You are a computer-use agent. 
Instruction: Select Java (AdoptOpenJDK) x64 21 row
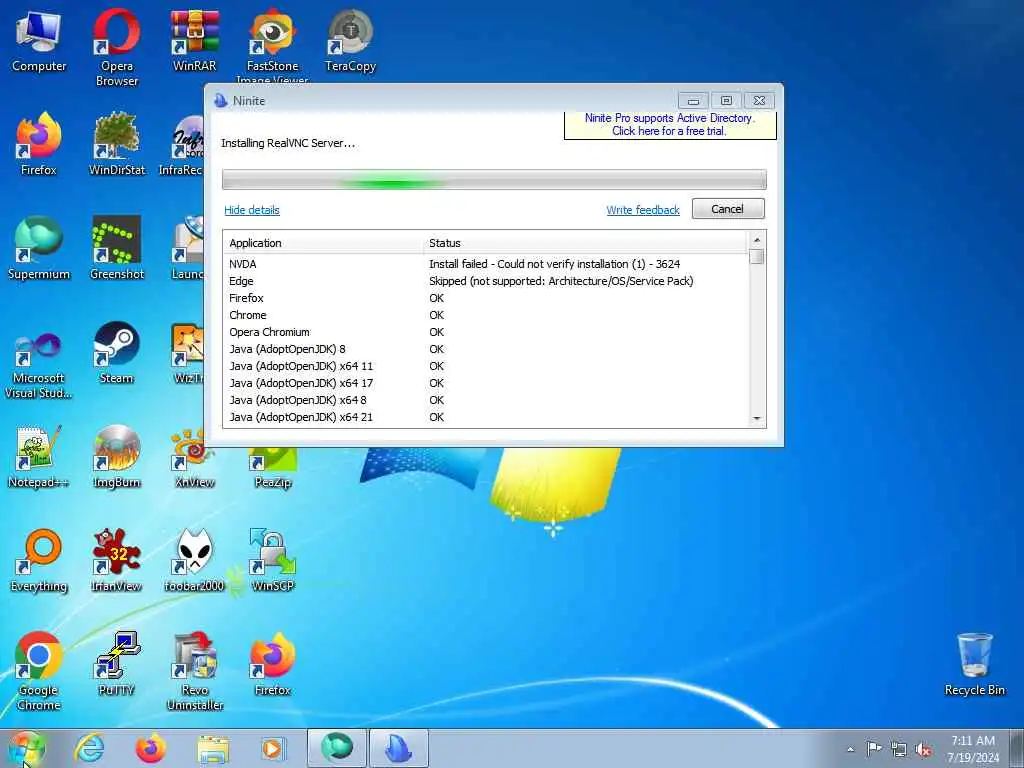[x=486, y=417]
